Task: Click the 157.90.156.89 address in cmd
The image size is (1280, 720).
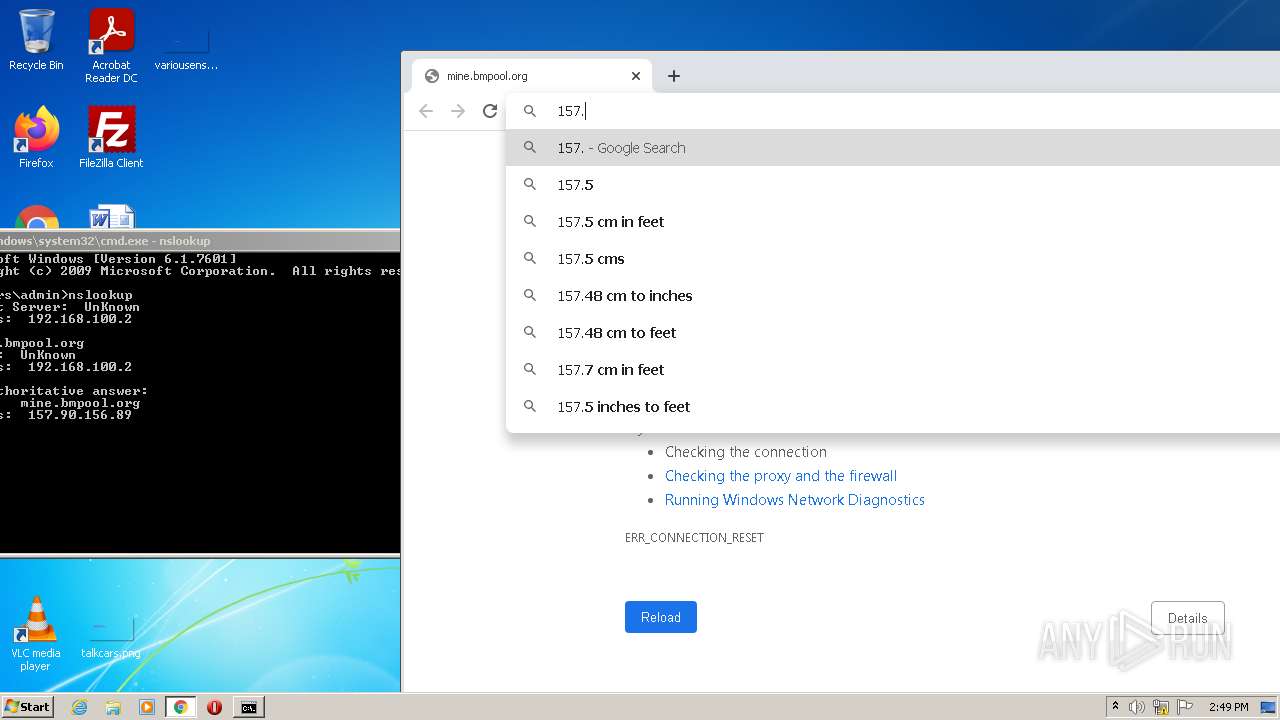Action: (x=80, y=415)
